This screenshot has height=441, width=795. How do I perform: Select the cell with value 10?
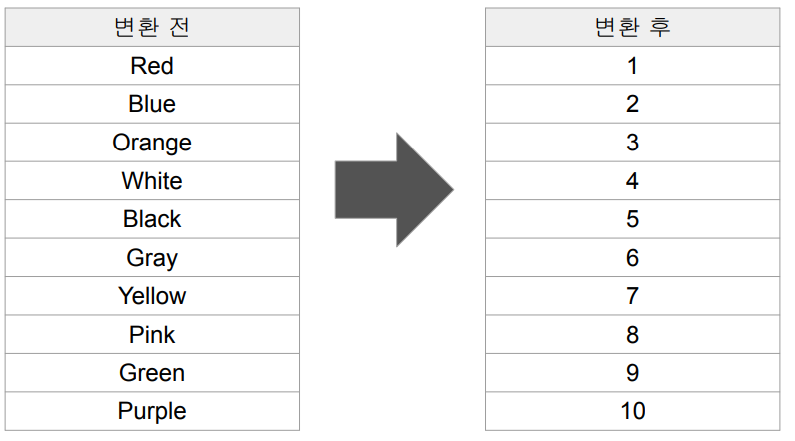tap(632, 411)
